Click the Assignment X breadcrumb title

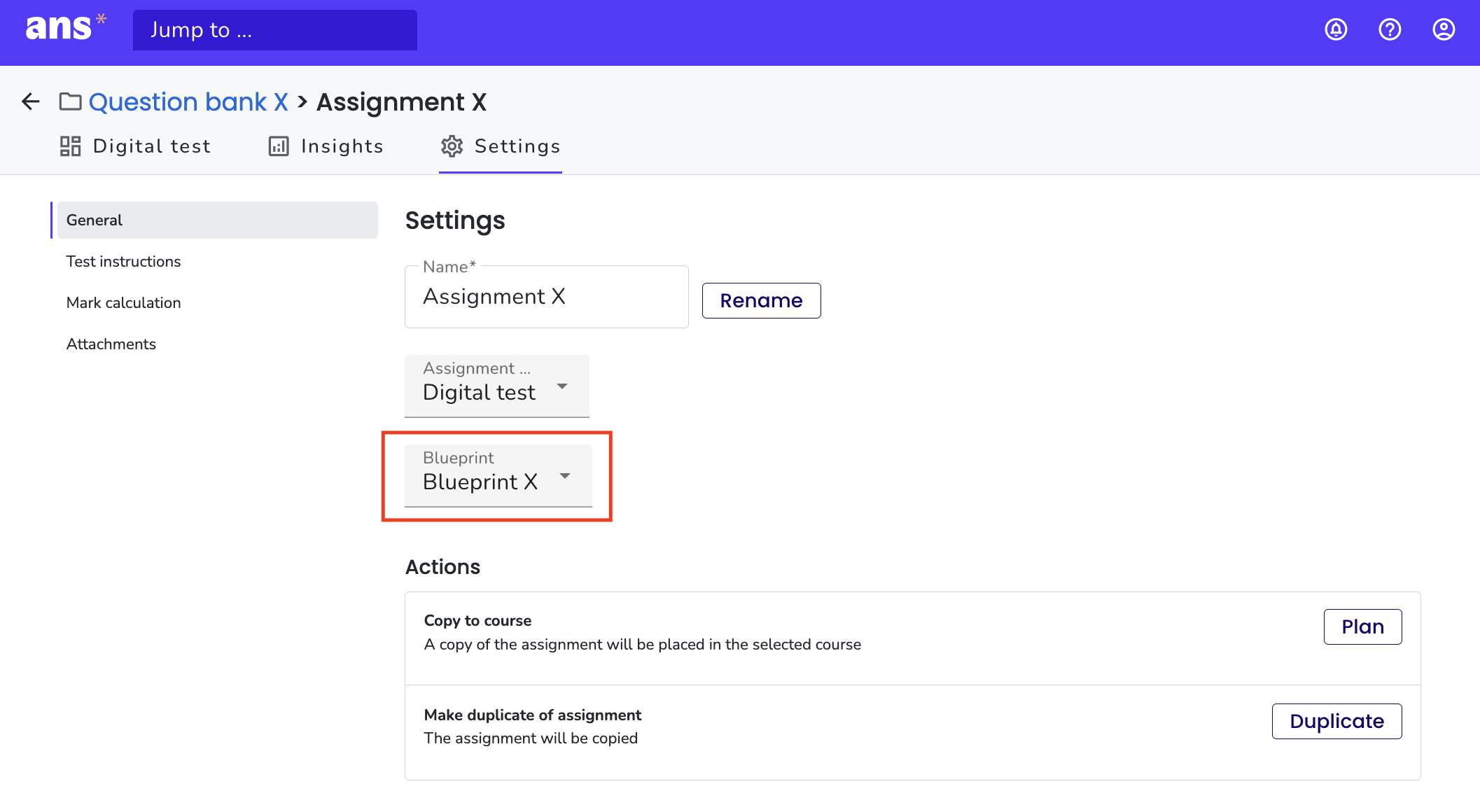coord(401,101)
